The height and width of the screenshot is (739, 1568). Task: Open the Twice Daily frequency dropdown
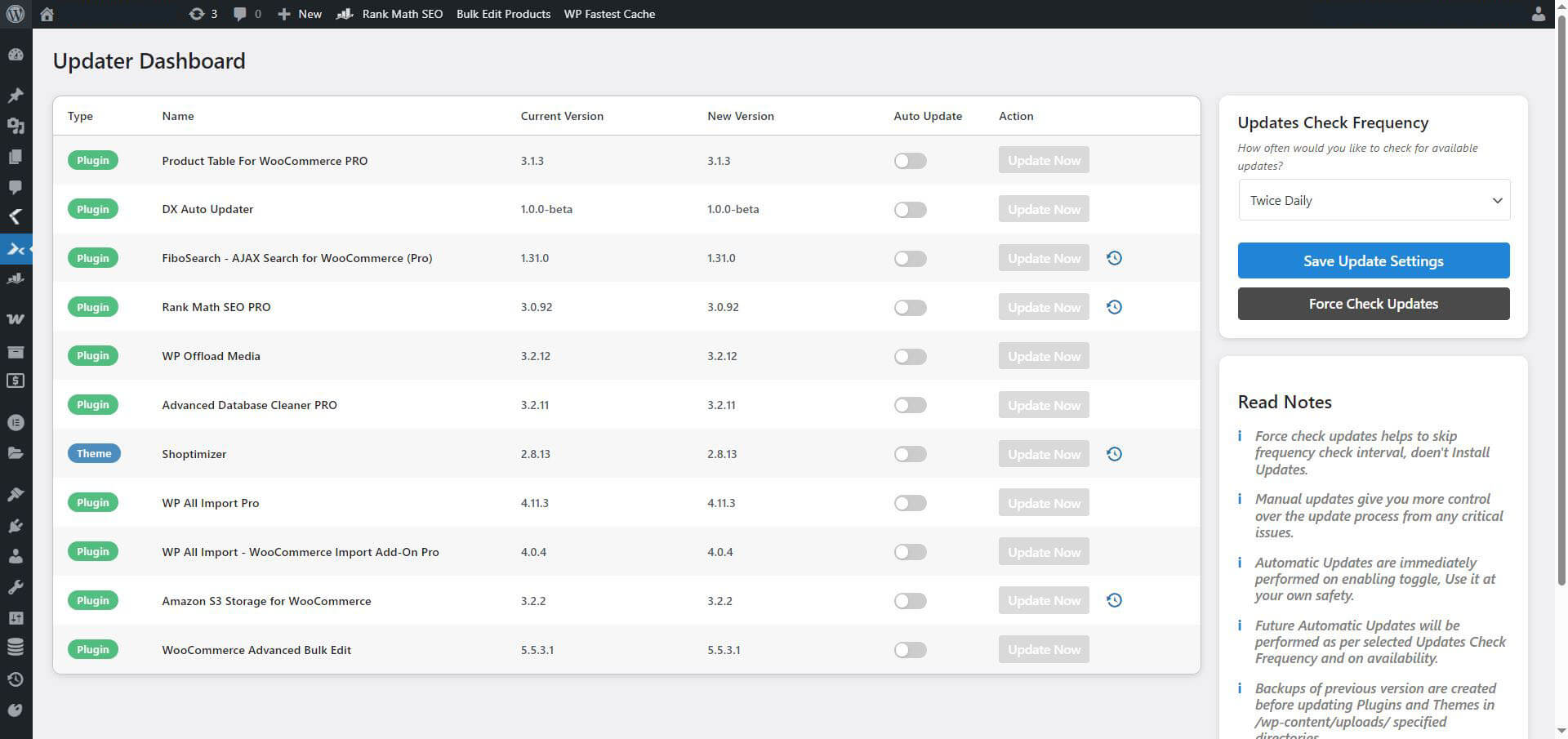click(x=1374, y=200)
